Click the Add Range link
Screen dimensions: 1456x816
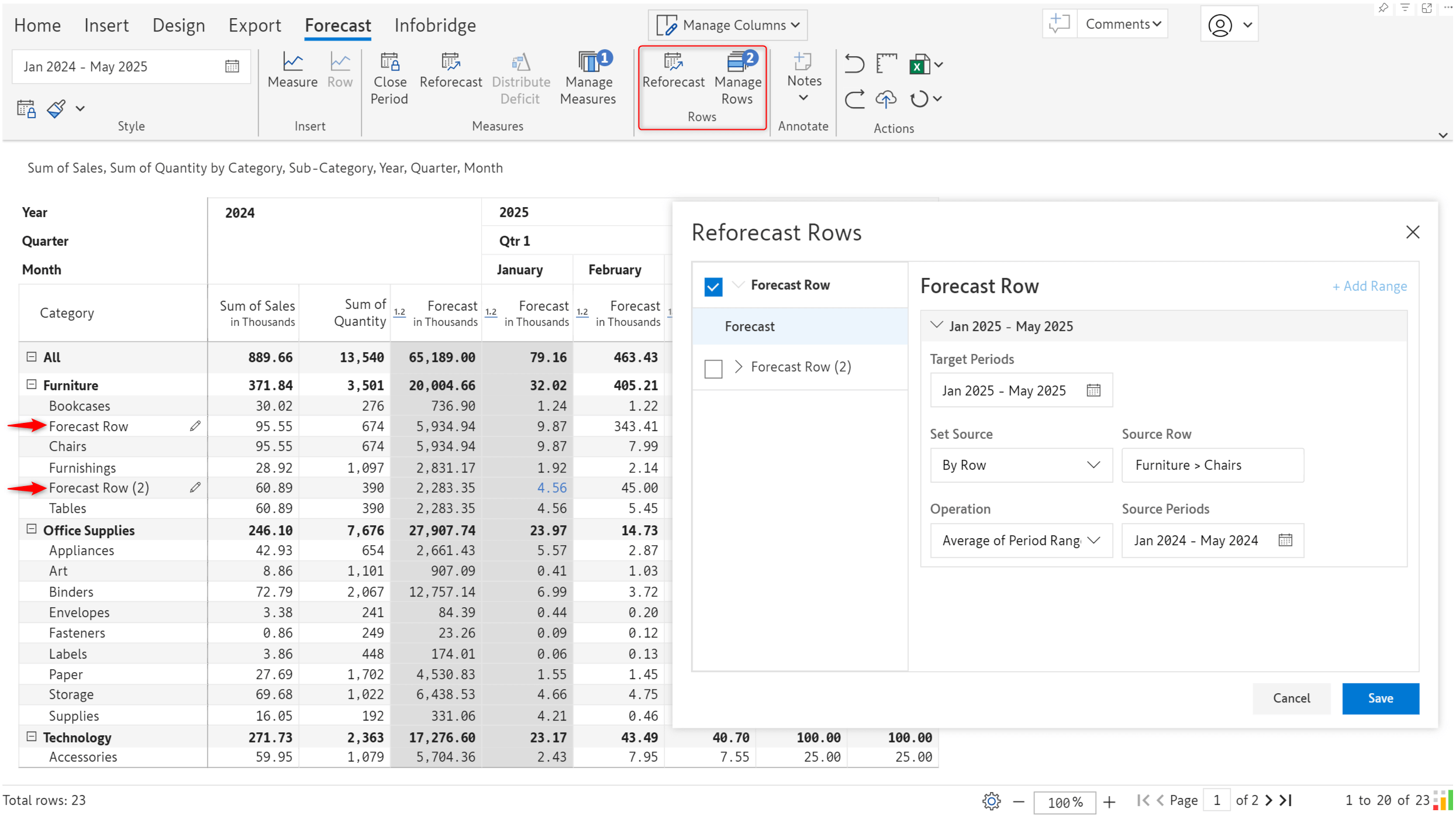pos(1370,286)
